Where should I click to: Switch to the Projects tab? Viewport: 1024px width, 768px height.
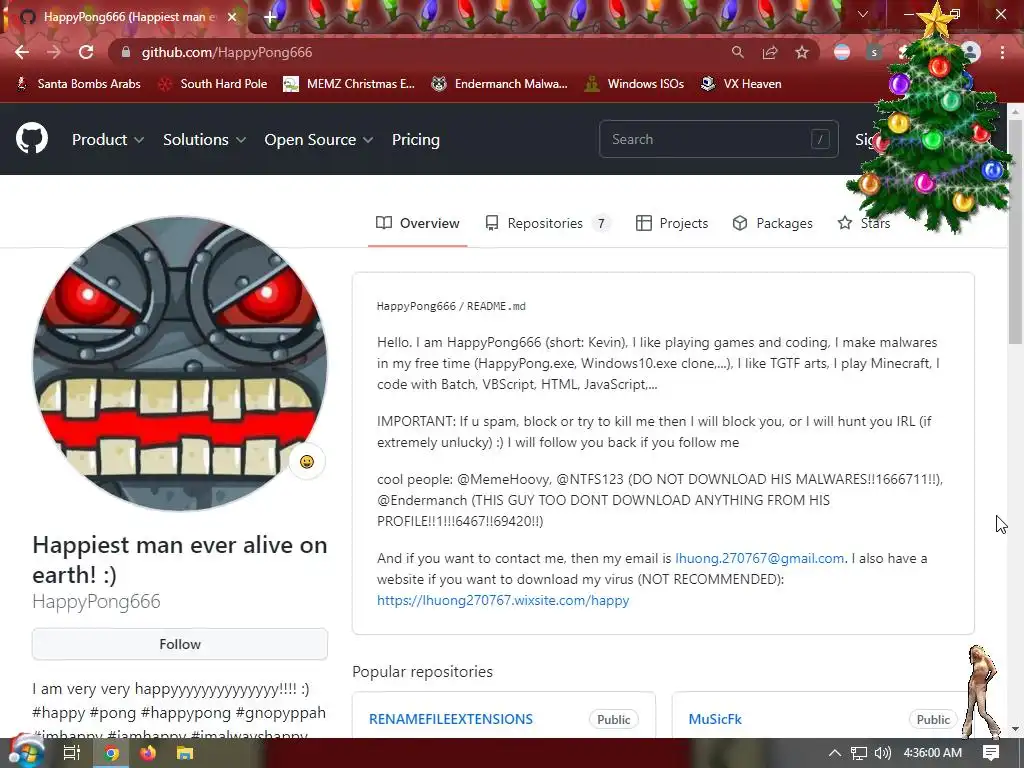click(672, 223)
